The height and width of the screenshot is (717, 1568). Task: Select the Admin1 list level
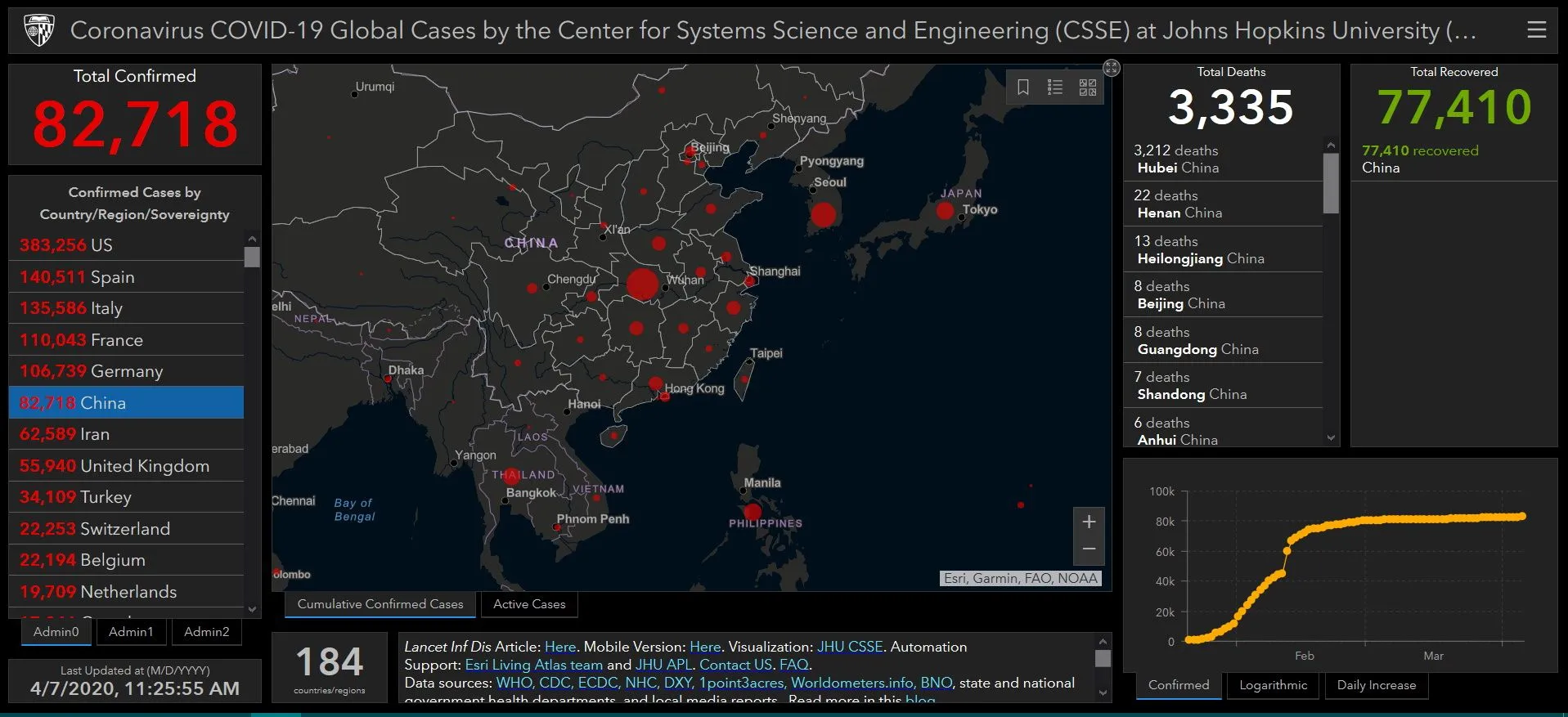131,631
